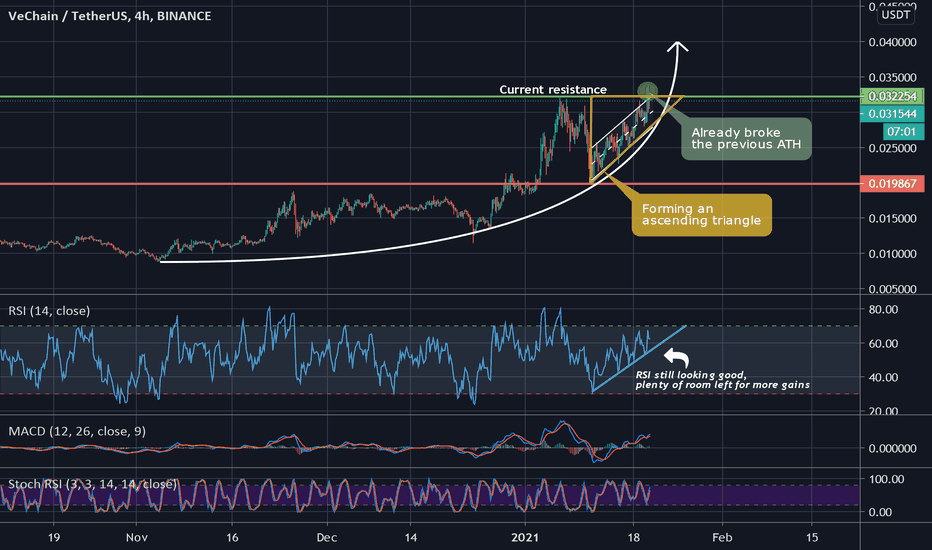Image resolution: width=932 pixels, height=550 pixels.
Task: Click the VeChain / TetherUS chart title
Action: coord(110,16)
